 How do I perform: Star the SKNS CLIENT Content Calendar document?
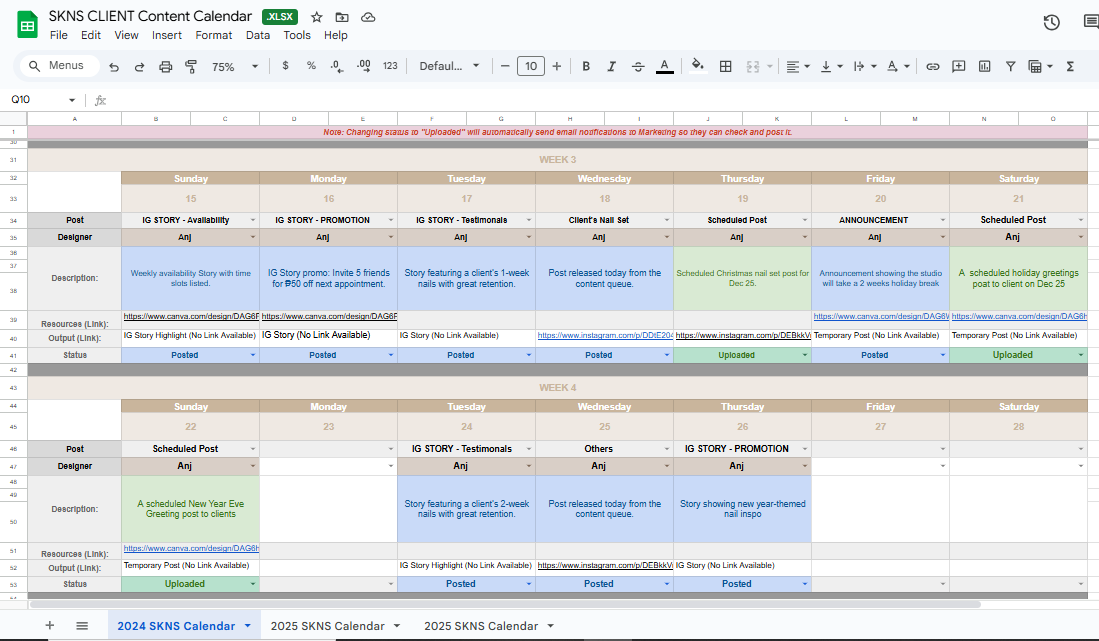tap(317, 17)
